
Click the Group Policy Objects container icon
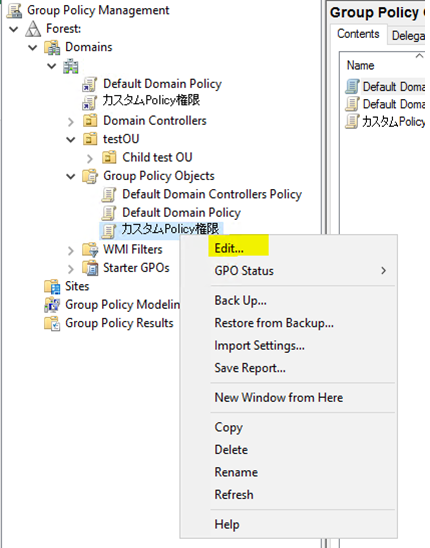click(90, 176)
